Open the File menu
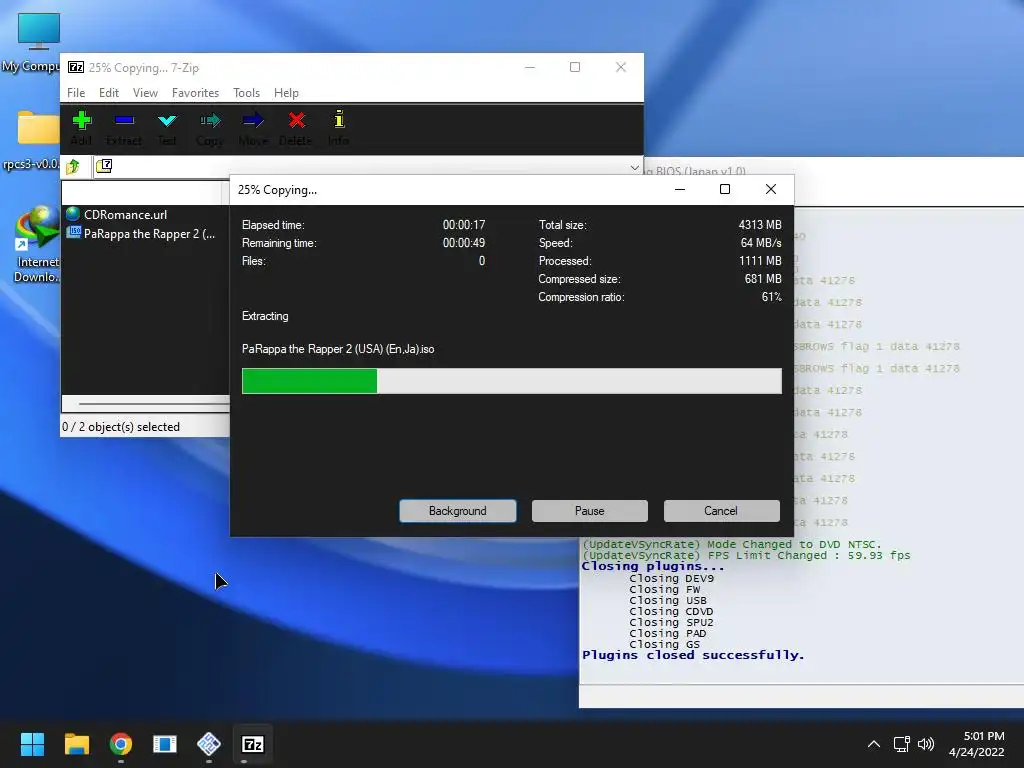Screen dimensions: 1024x768 [x=76, y=93]
